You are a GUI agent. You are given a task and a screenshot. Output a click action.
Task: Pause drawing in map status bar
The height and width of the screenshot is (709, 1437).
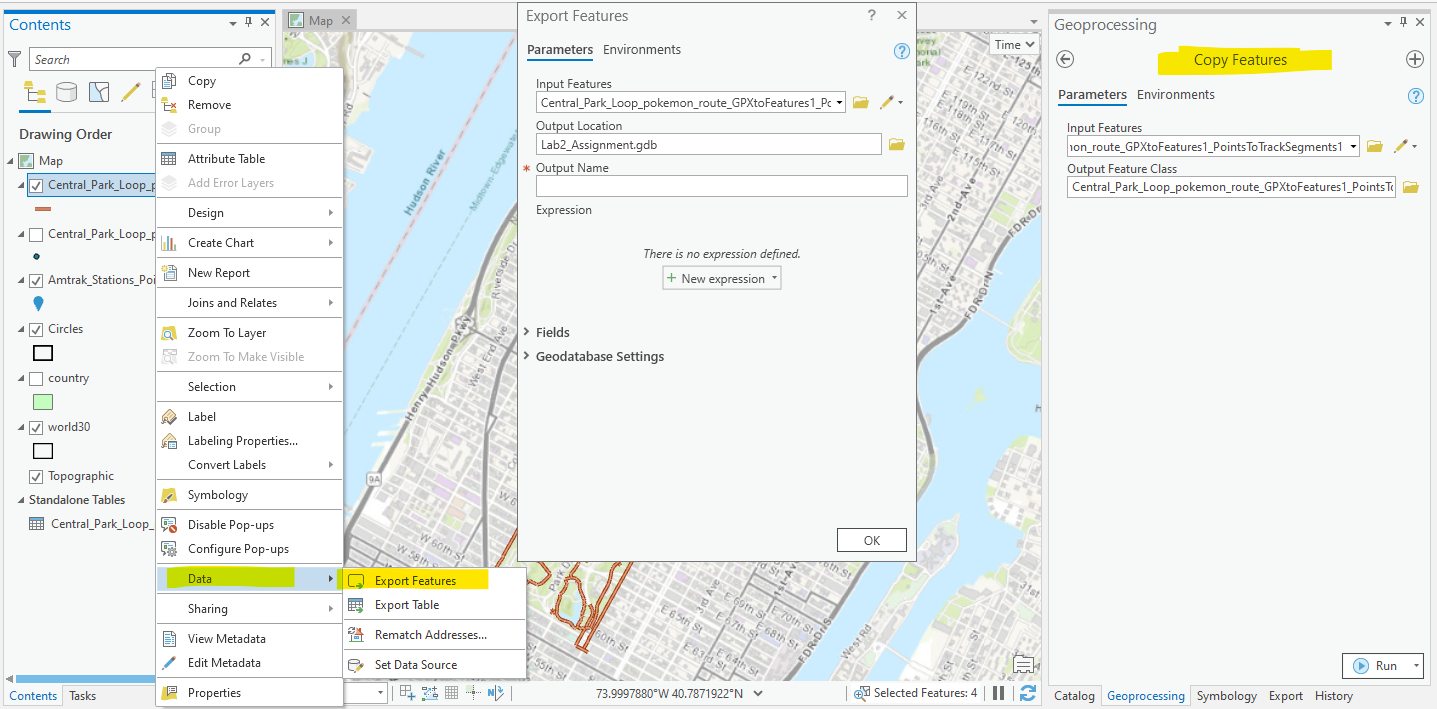pyautogui.click(x=998, y=693)
